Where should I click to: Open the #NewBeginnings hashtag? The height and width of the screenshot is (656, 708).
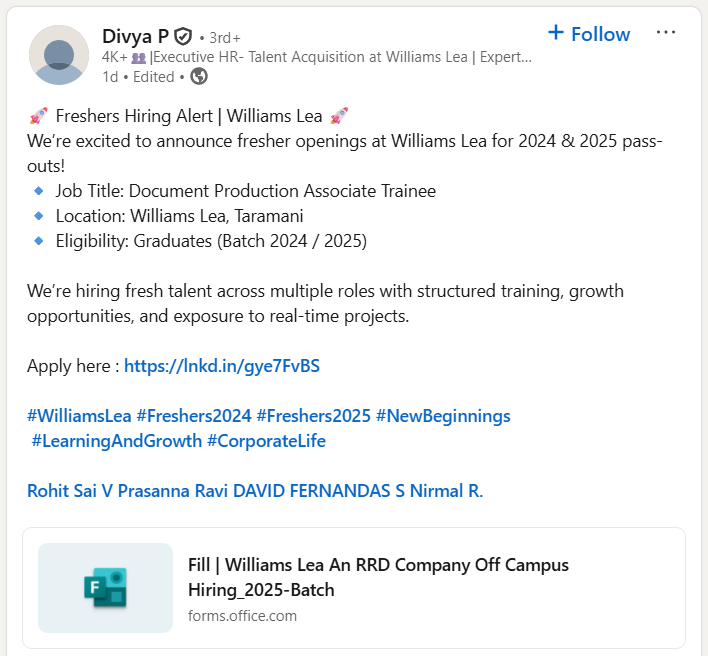click(443, 415)
